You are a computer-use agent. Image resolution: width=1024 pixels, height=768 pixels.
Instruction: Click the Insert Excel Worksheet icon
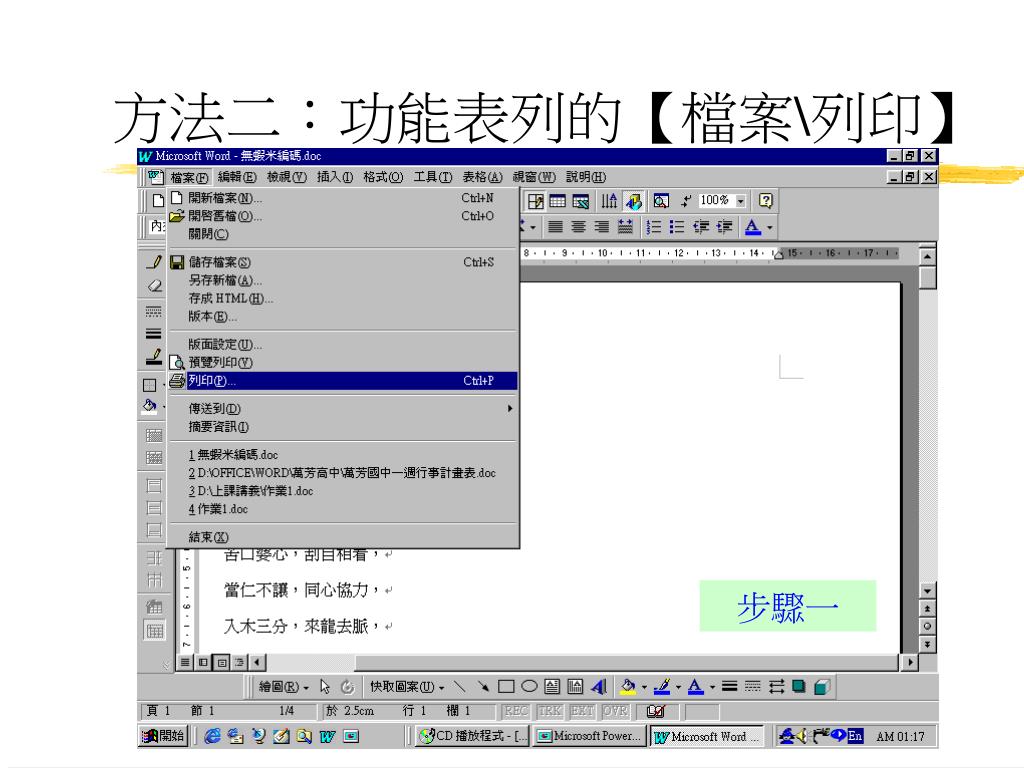click(x=581, y=201)
